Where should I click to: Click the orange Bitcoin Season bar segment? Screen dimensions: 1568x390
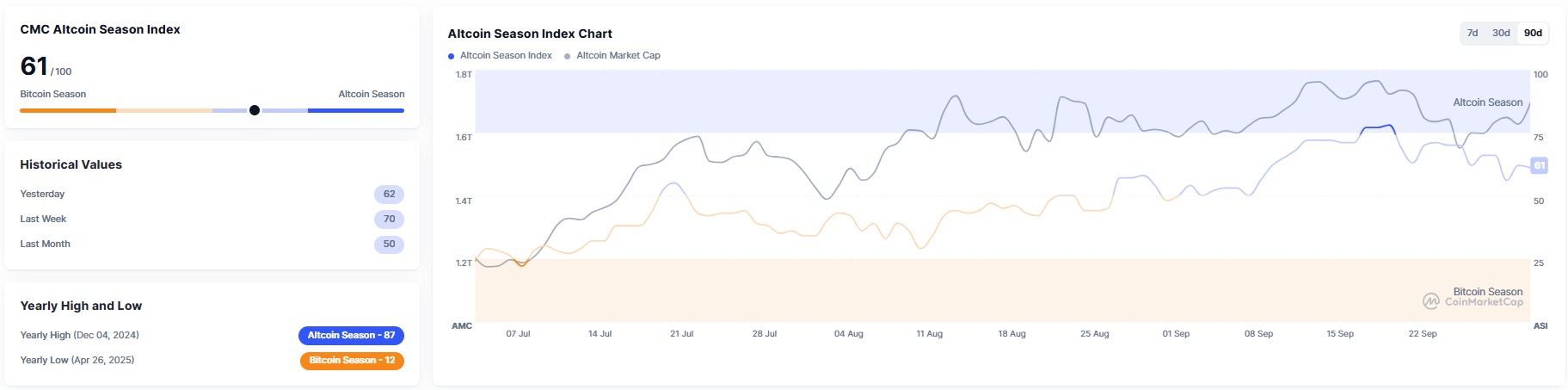click(68, 110)
